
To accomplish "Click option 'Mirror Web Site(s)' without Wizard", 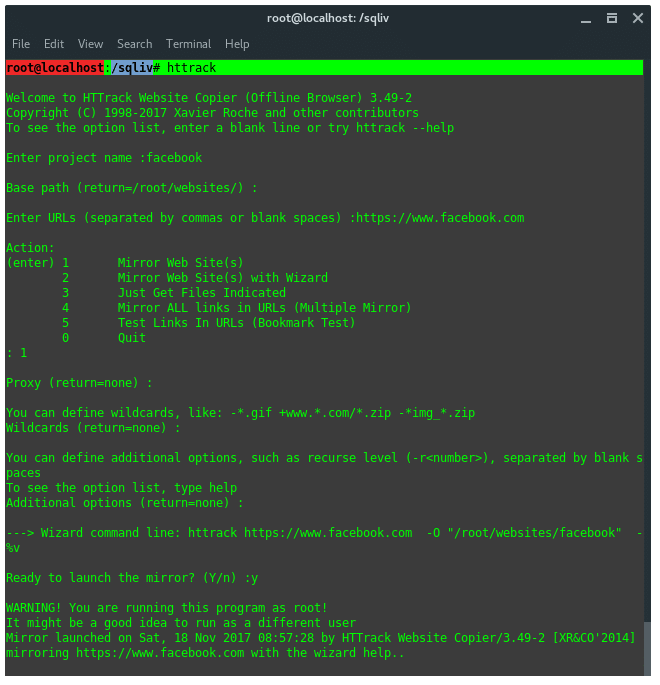I will pyautogui.click(x=180, y=263).
